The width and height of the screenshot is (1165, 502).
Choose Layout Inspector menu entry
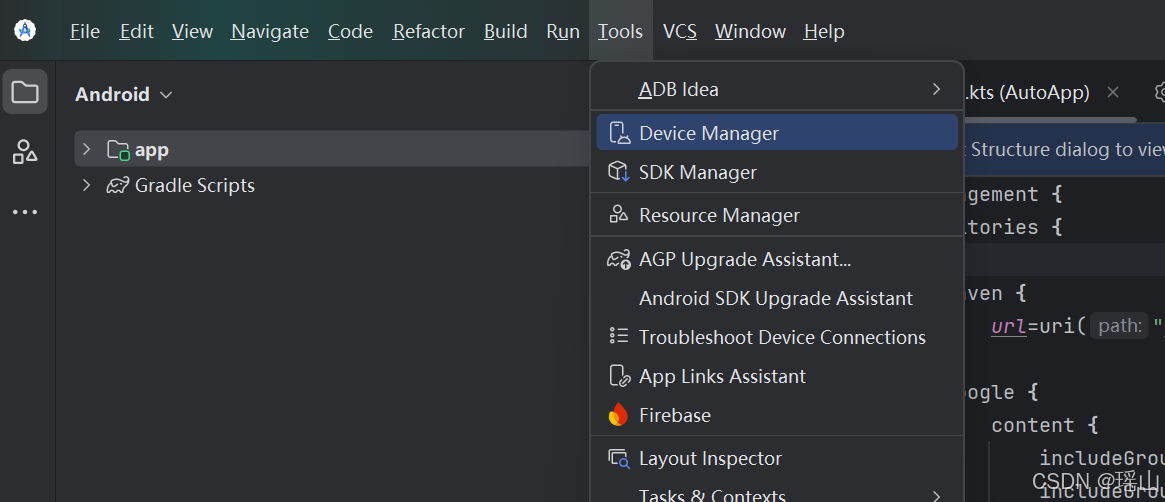click(776, 459)
